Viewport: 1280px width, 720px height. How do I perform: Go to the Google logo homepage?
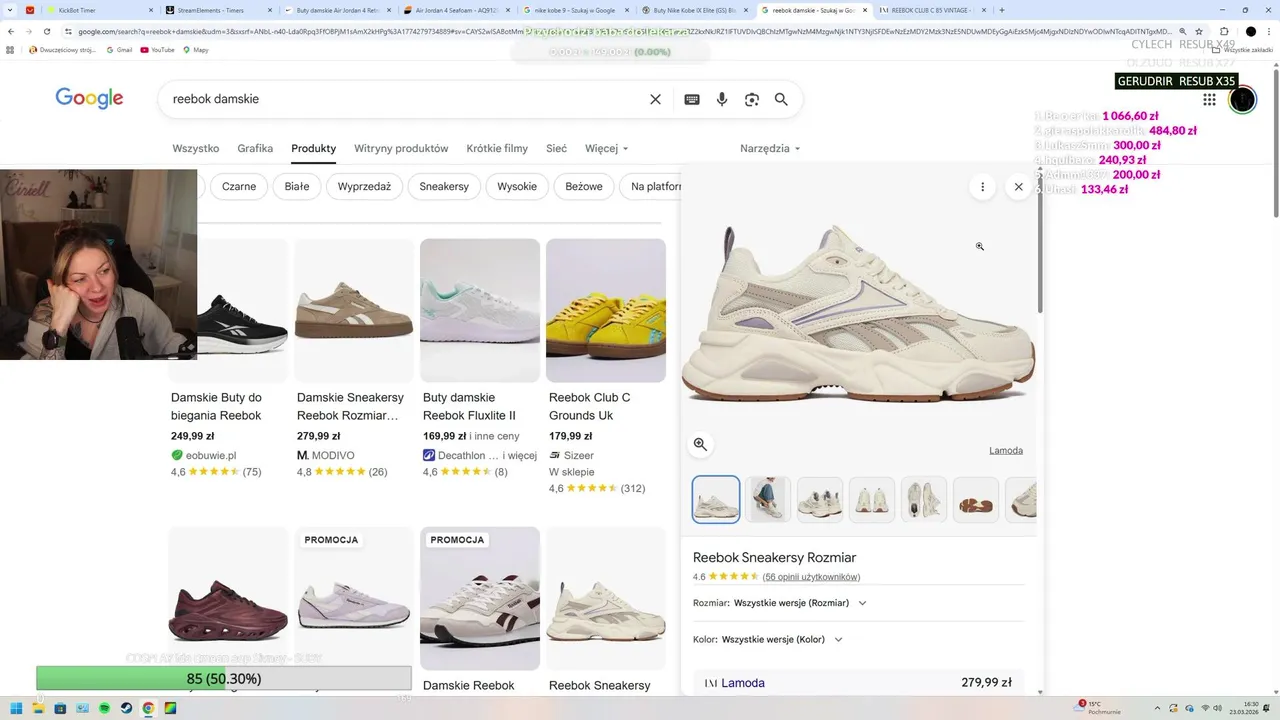point(89,98)
